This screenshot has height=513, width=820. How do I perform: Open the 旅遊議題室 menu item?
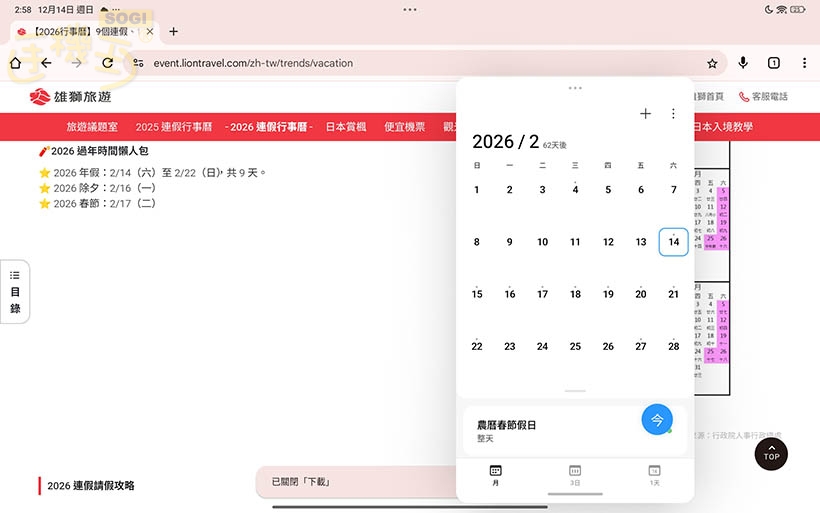(x=92, y=127)
